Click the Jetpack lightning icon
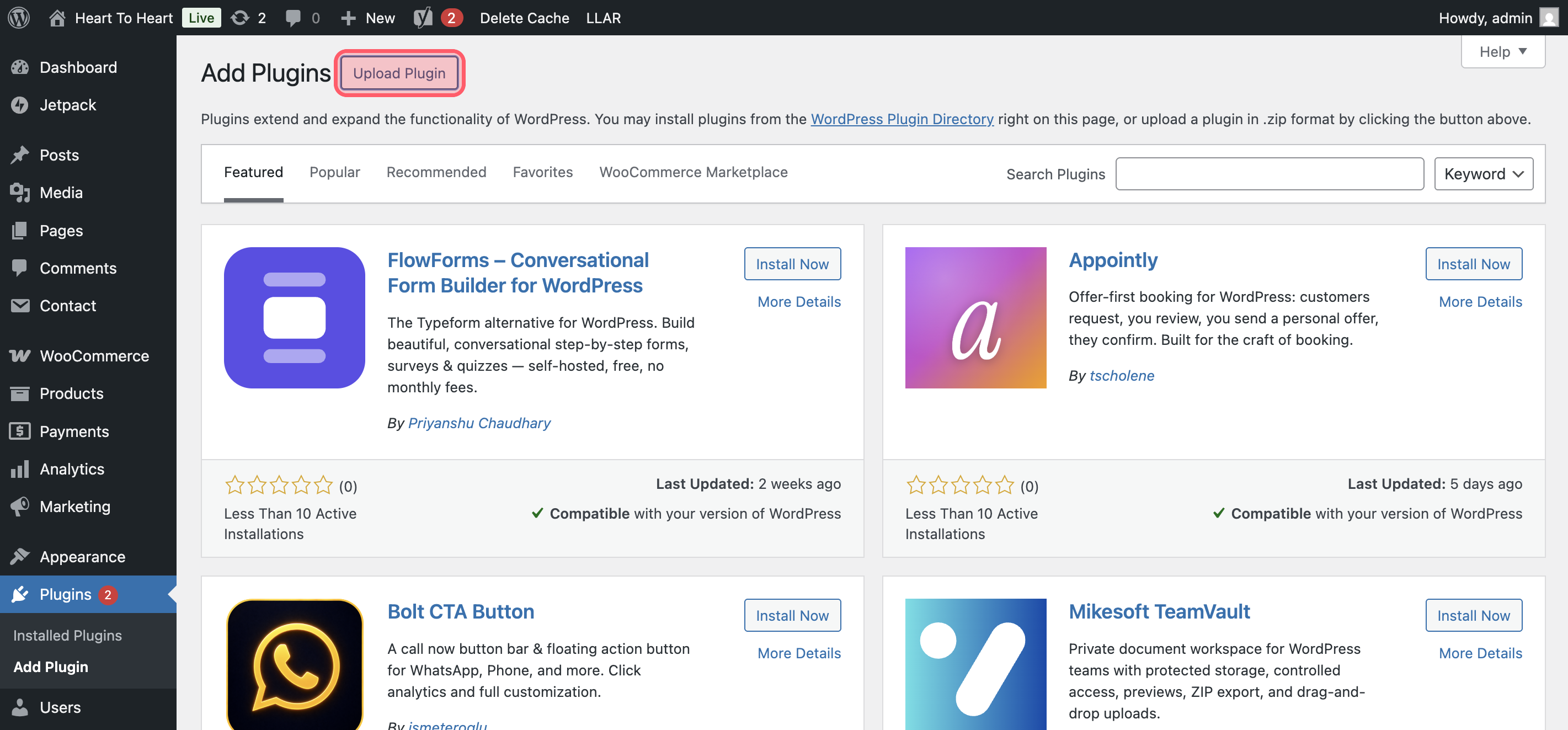The width and height of the screenshot is (1568, 730). (19, 105)
